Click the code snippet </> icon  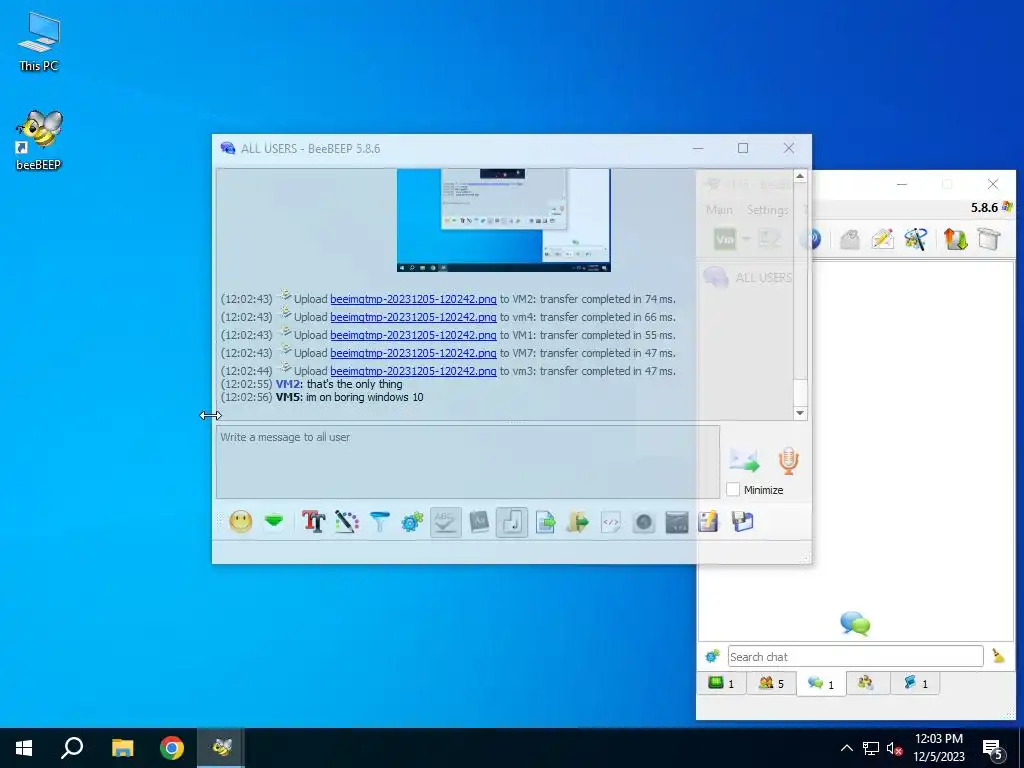pyautogui.click(x=611, y=522)
